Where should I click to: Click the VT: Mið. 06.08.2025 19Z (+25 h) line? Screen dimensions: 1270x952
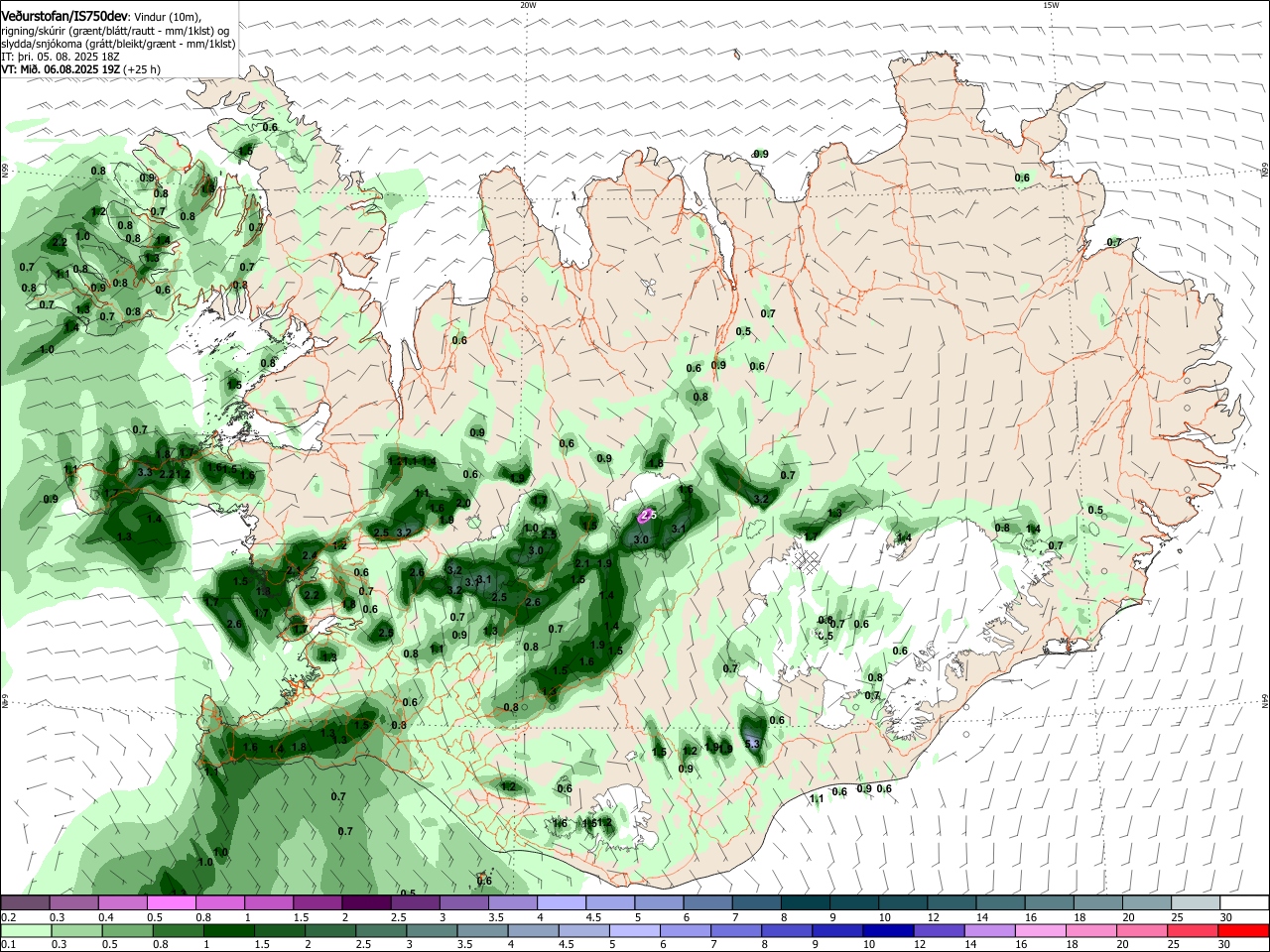click(80, 69)
